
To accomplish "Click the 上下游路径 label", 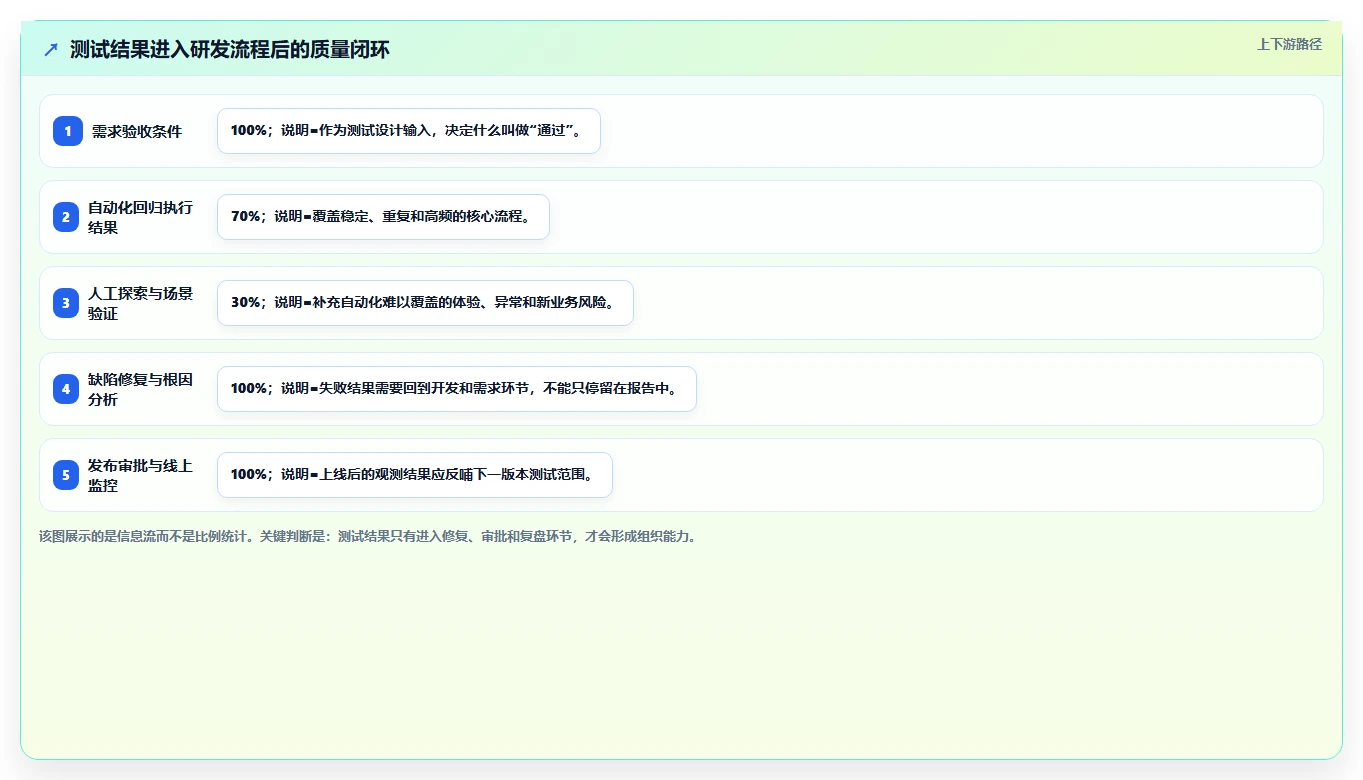I will point(1289,44).
